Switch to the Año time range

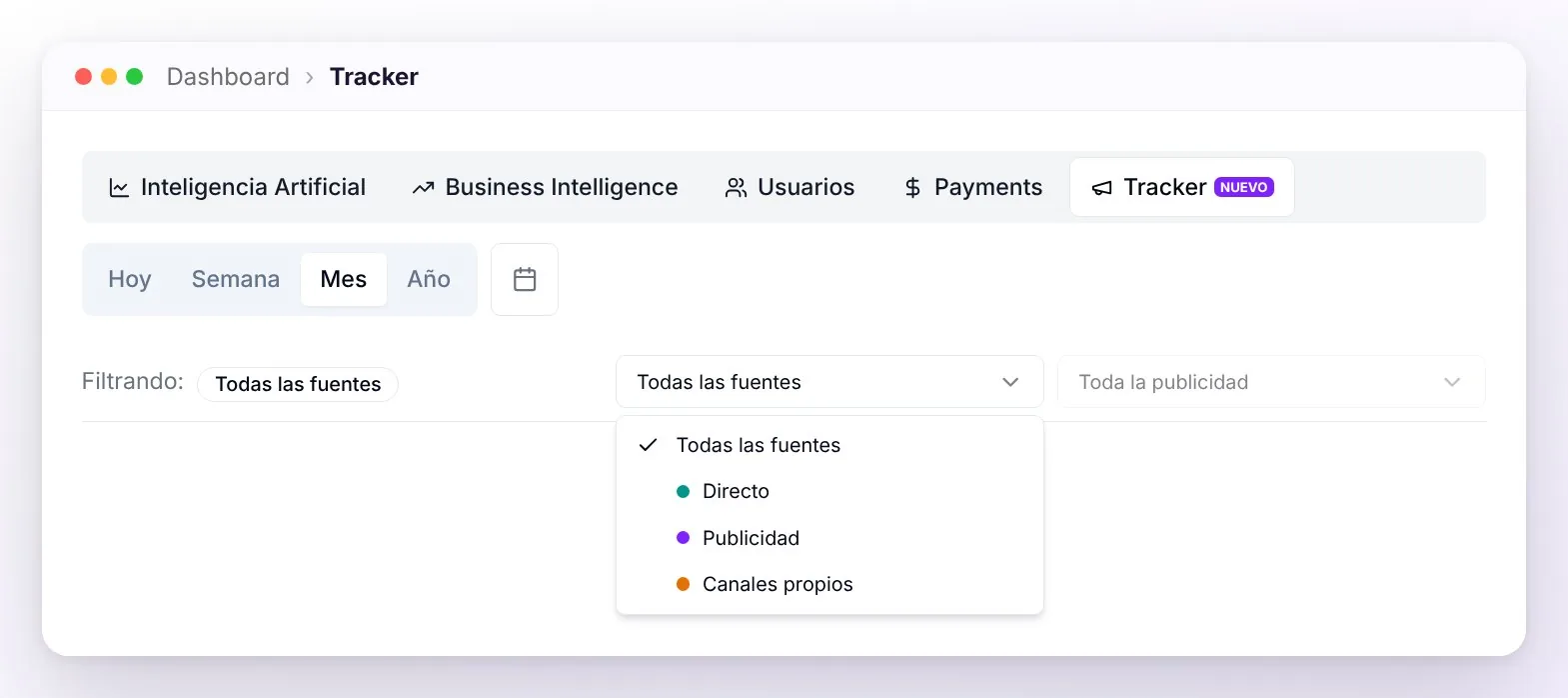pyautogui.click(x=429, y=279)
